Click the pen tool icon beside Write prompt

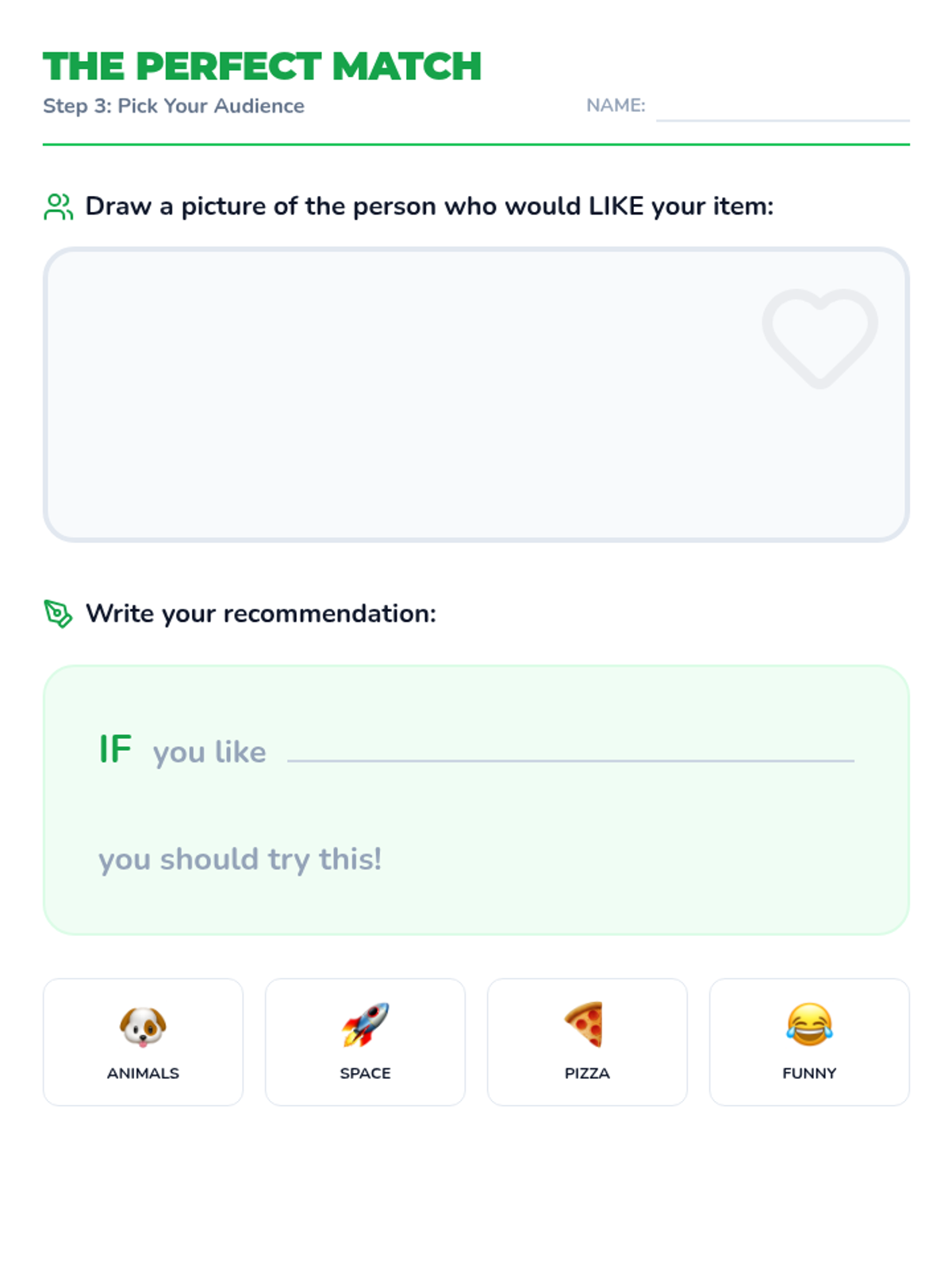(58, 614)
